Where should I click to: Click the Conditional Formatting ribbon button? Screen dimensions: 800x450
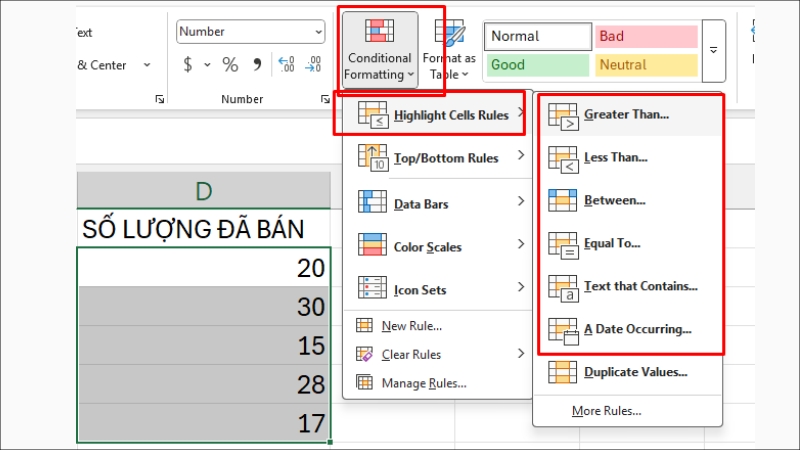379,52
